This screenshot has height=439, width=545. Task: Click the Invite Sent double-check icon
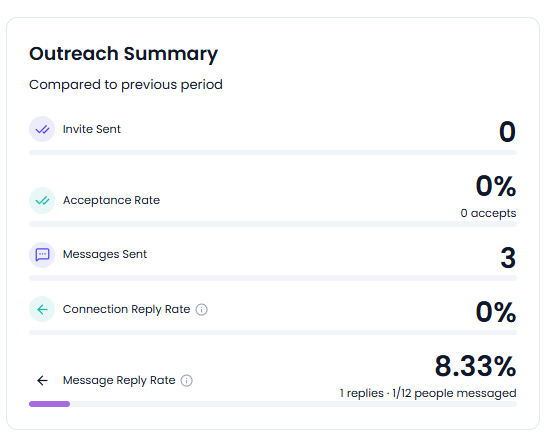pyautogui.click(x=42, y=129)
